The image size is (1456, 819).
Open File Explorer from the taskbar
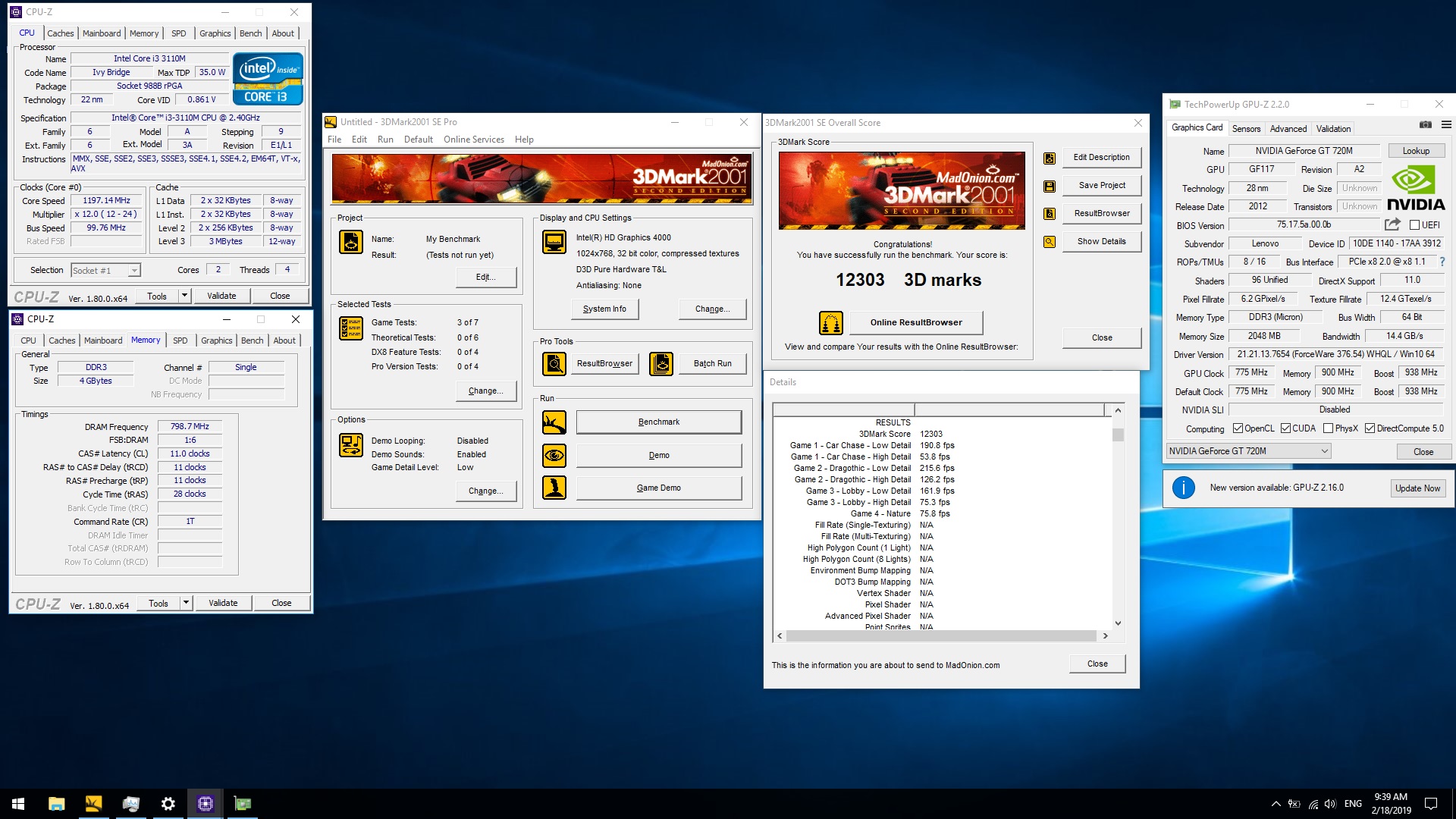pos(56,804)
